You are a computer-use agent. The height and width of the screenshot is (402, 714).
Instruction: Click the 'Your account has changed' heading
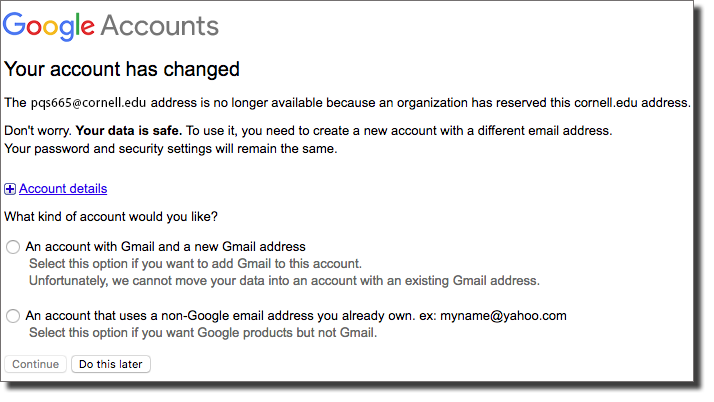tap(122, 70)
